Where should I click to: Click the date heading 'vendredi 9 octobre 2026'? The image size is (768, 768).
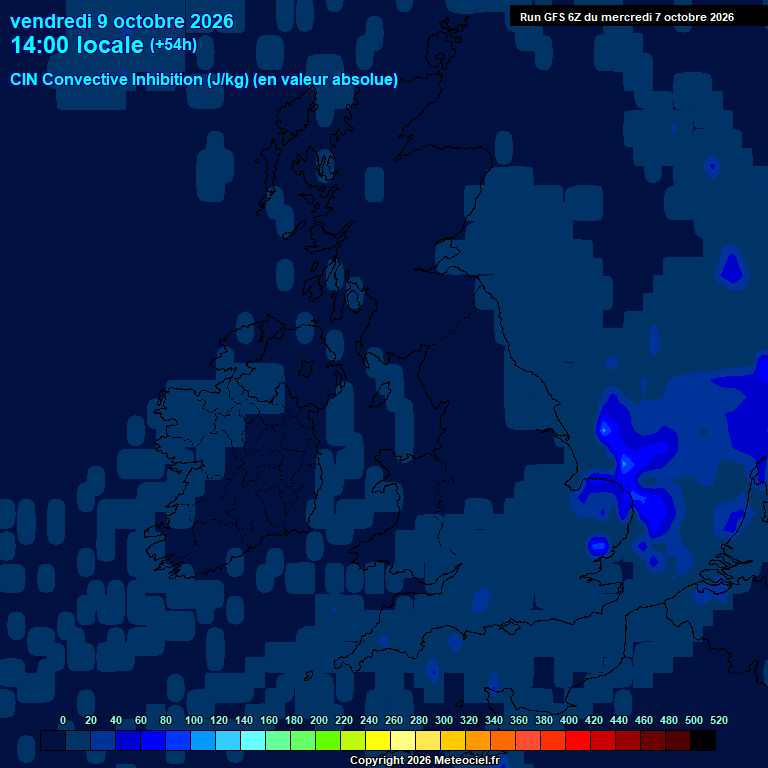coord(122,22)
